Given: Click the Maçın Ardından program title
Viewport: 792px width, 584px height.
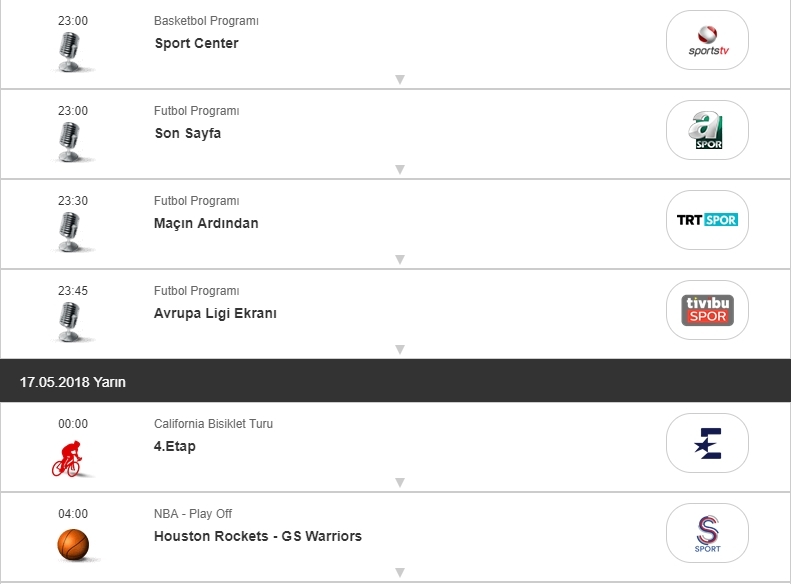Looking at the screenshot, I should 206,223.
